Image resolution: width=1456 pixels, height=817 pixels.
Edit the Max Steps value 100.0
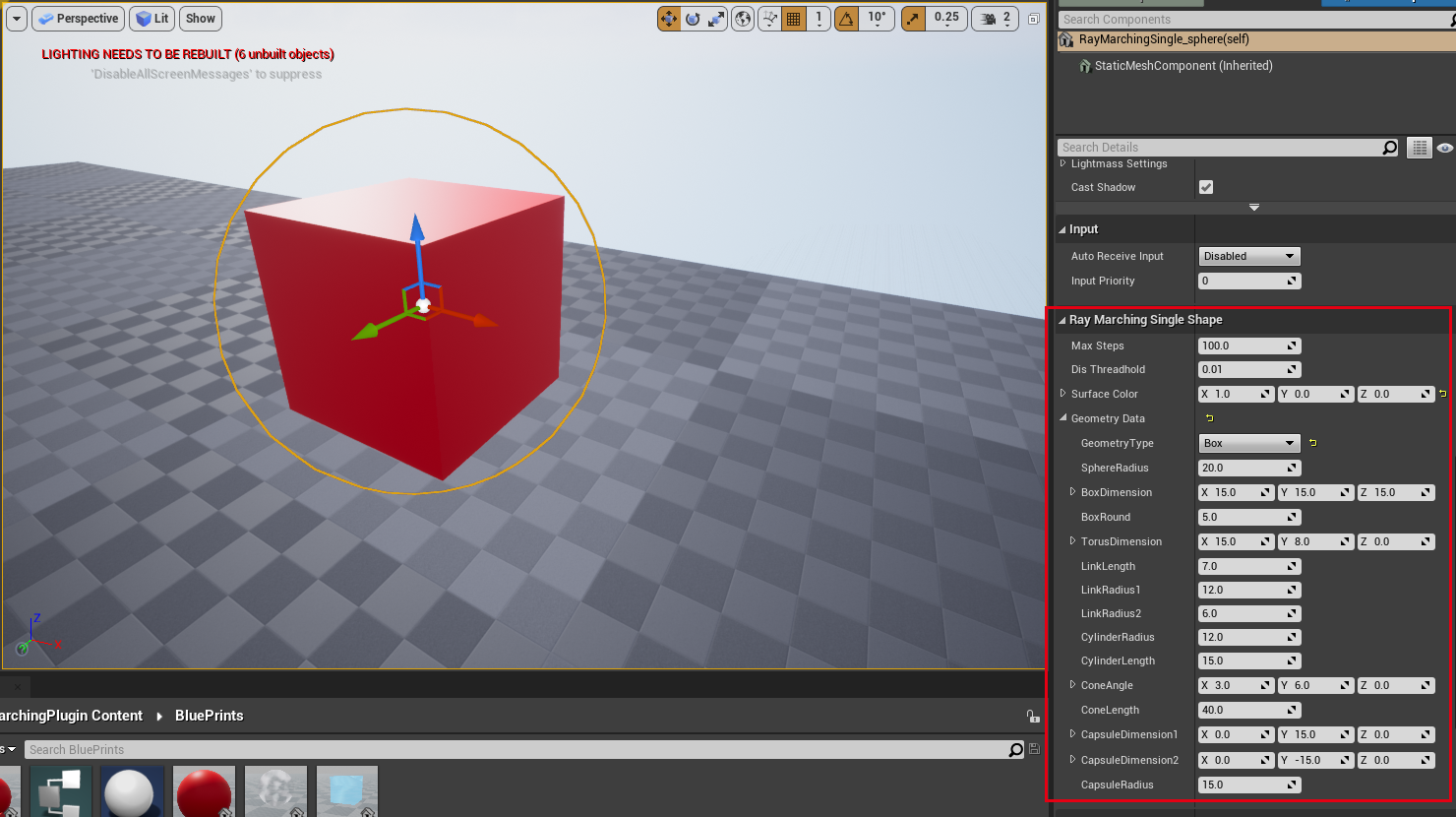pos(1249,346)
